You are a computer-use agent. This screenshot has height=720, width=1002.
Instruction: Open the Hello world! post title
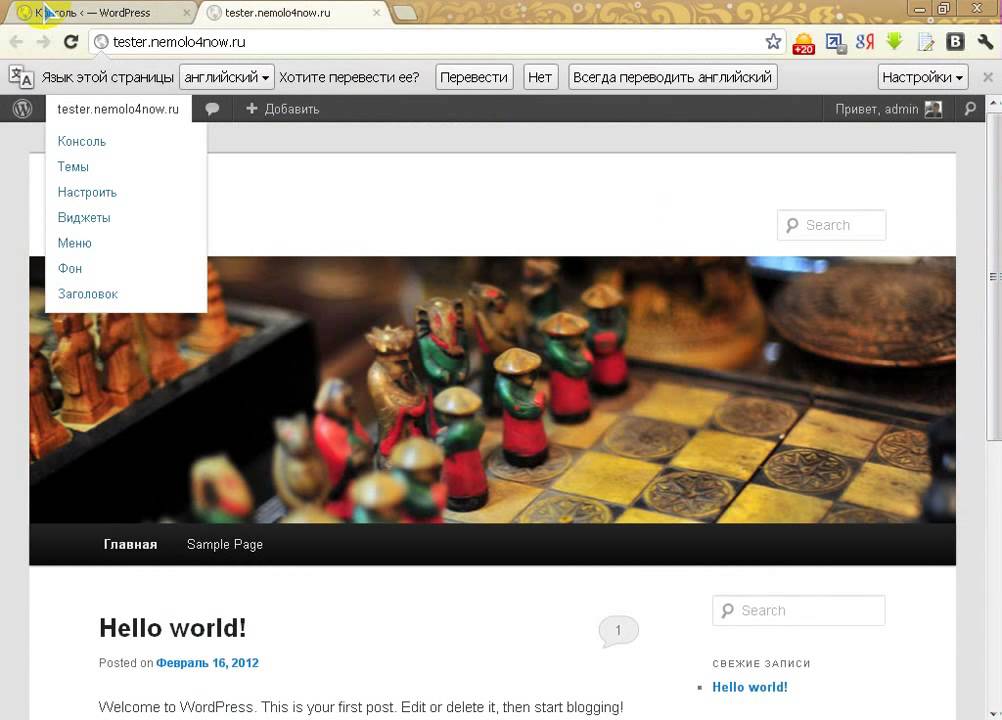click(x=173, y=628)
